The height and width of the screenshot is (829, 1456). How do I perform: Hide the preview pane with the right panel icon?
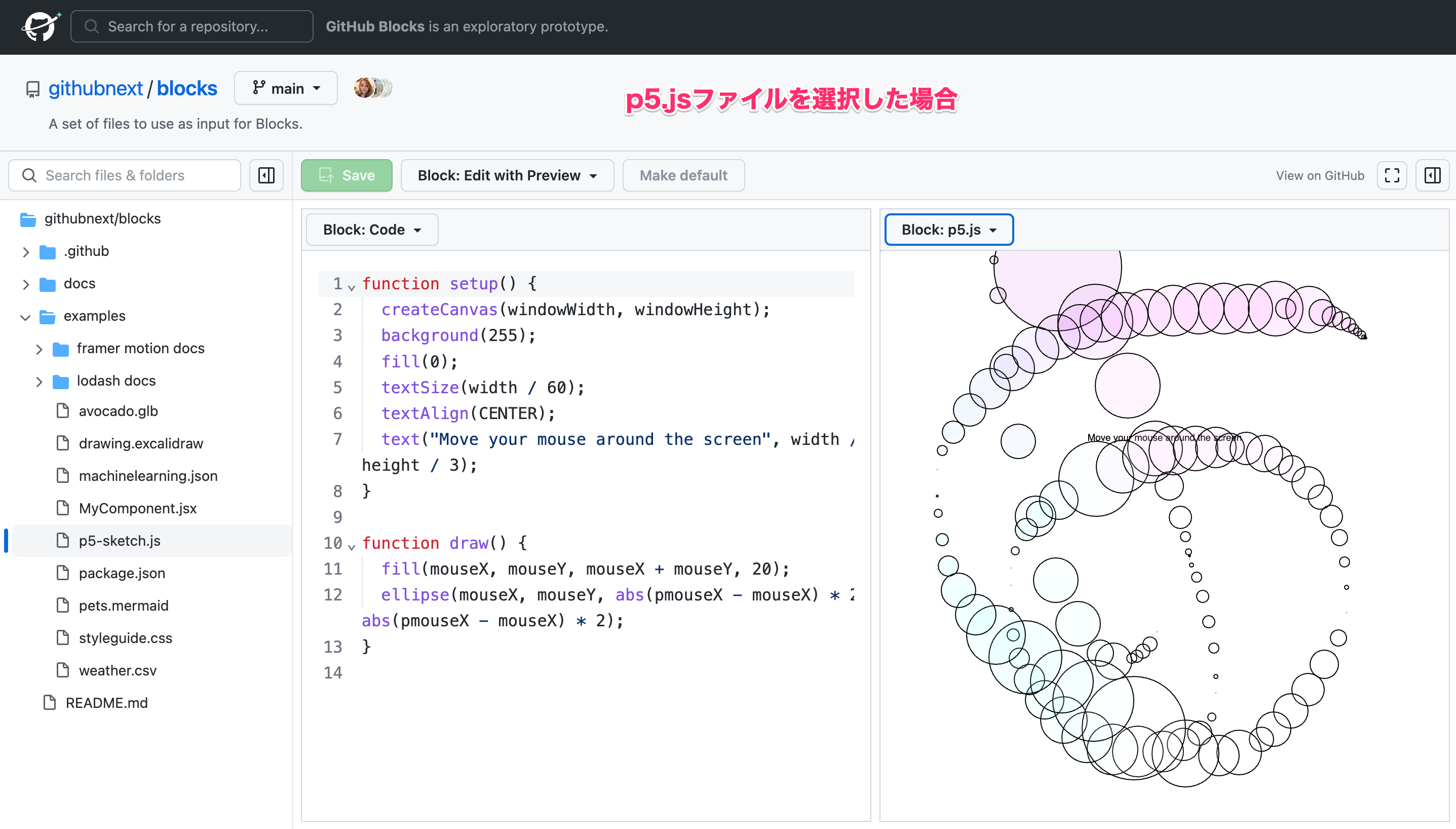coord(1432,175)
